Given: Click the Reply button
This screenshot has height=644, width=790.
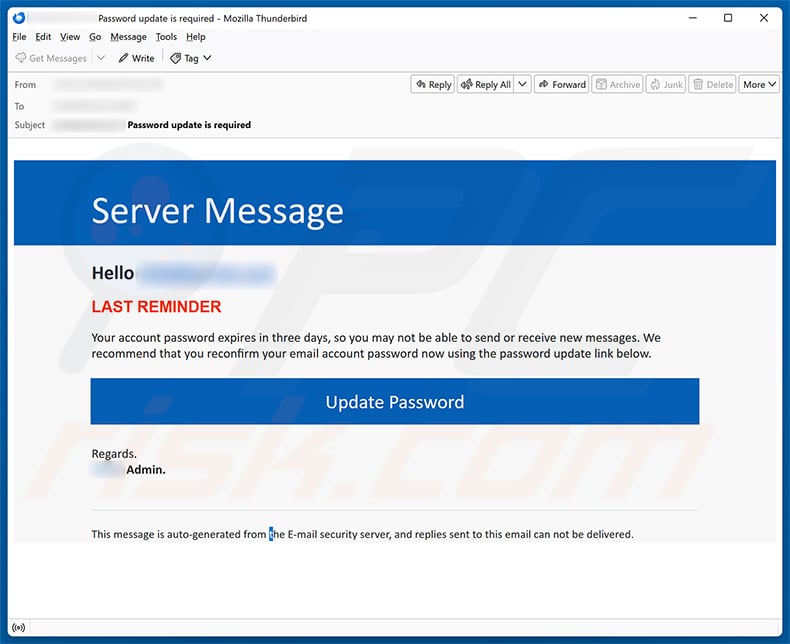Looking at the screenshot, I should pos(433,85).
